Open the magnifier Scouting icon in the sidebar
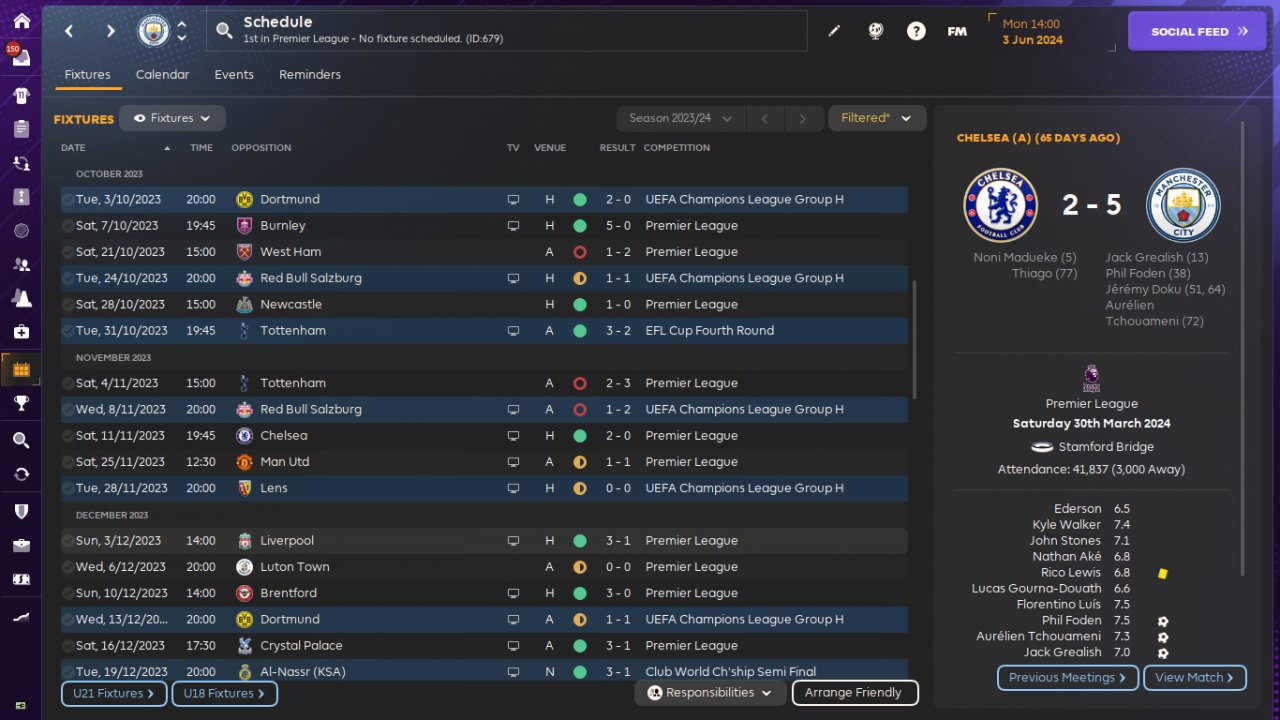Image resolution: width=1280 pixels, height=720 pixels. (x=21, y=440)
